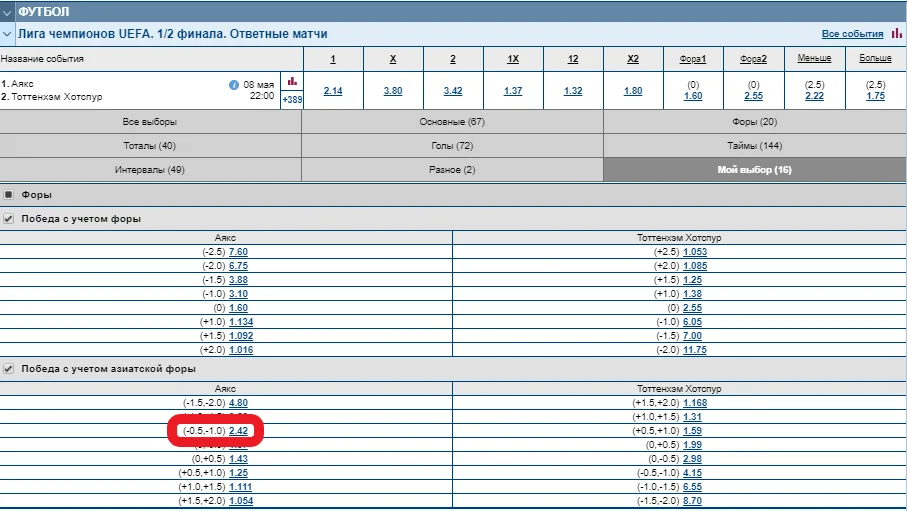Open league statistics icon beside Все события
Image resolution: width=907 pixels, height=511 pixels.
click(x=897, y=34)
